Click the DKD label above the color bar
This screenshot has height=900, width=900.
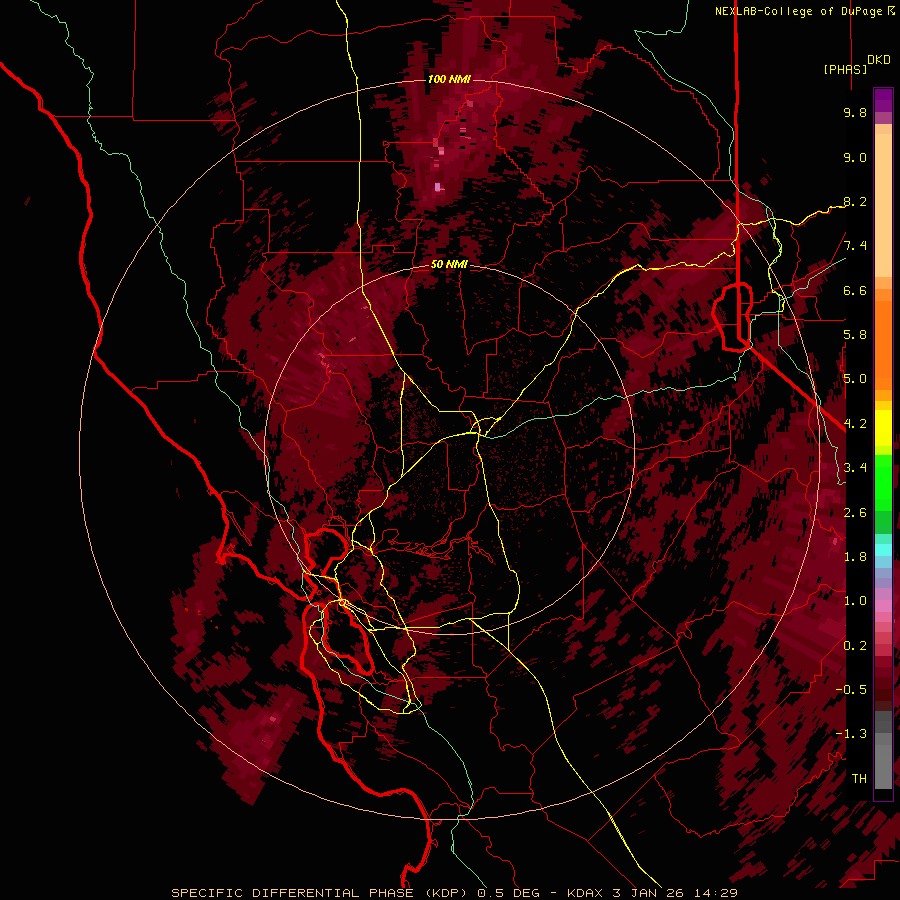(x=879, y=60)
